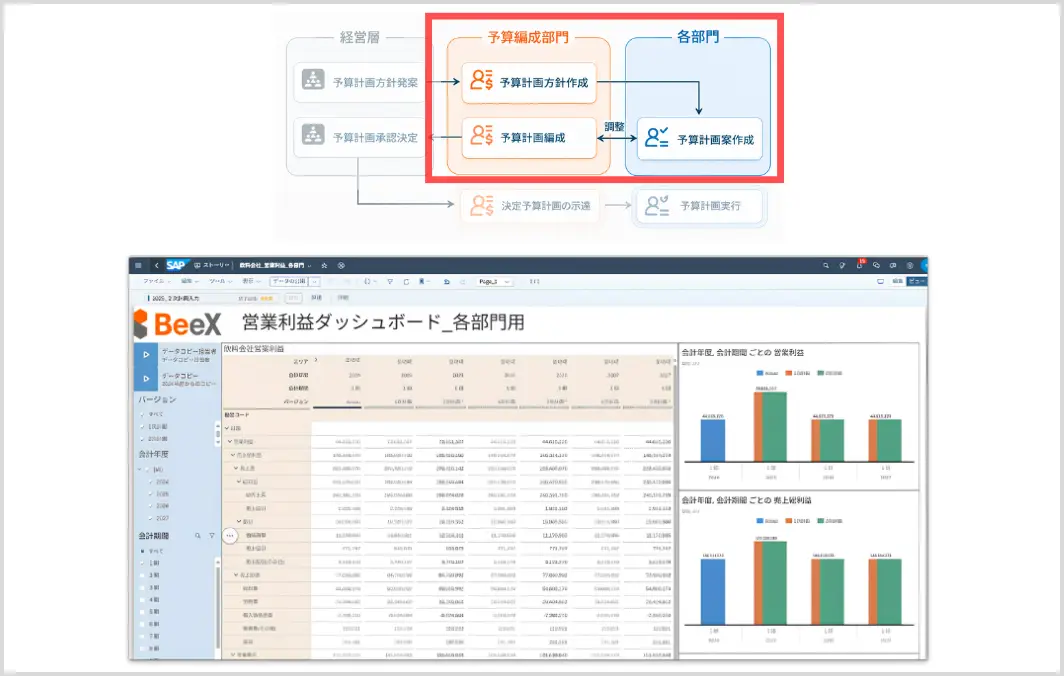Select the すべて option under 会計期間

(x=142, y=551)
